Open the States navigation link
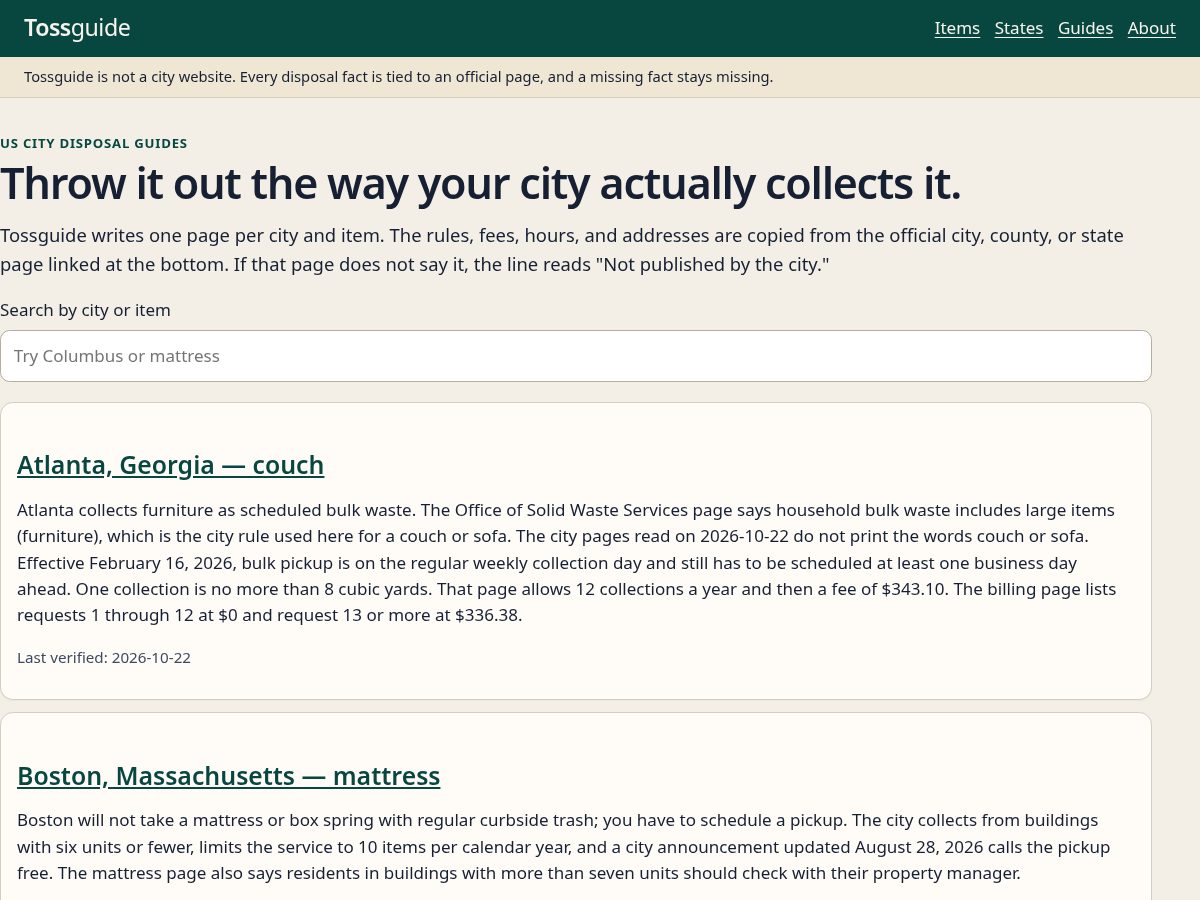This screenshot has width=1200, height=900. (1019, 28)
